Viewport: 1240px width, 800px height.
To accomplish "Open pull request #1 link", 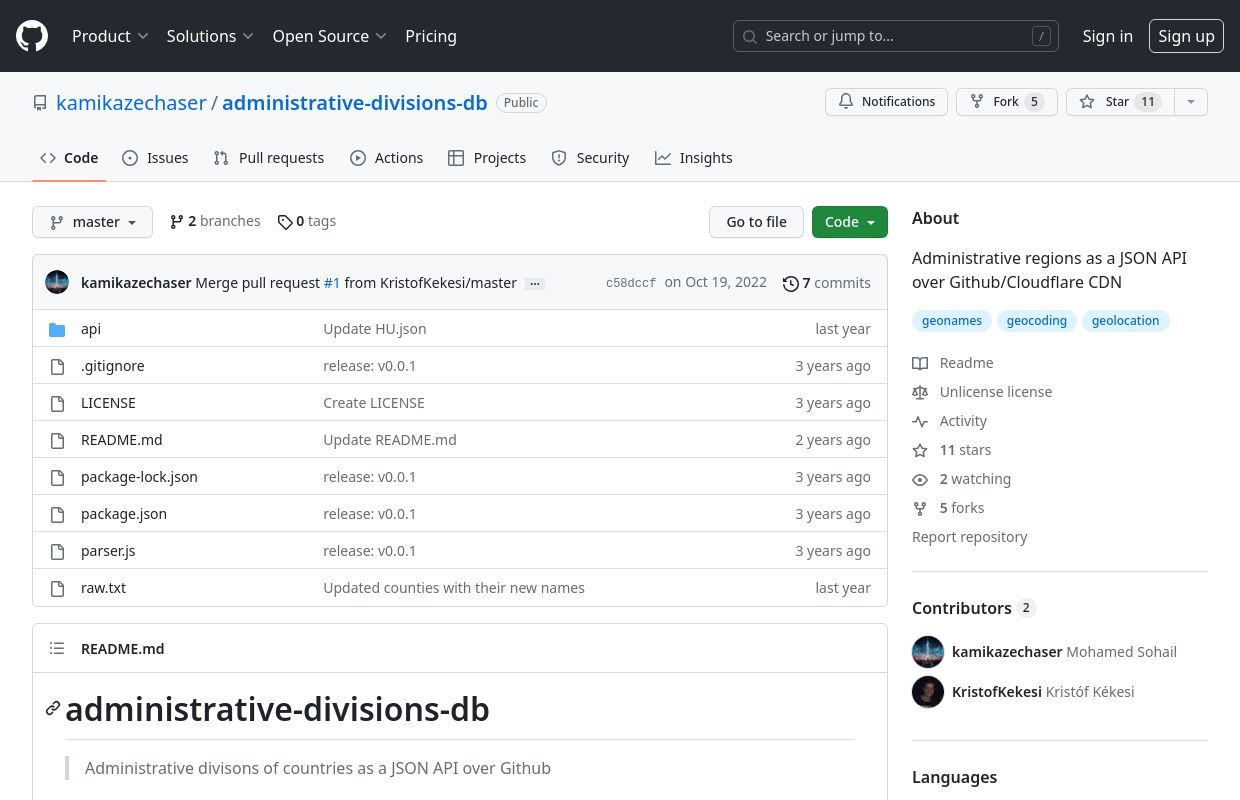I will click(332, 283).
